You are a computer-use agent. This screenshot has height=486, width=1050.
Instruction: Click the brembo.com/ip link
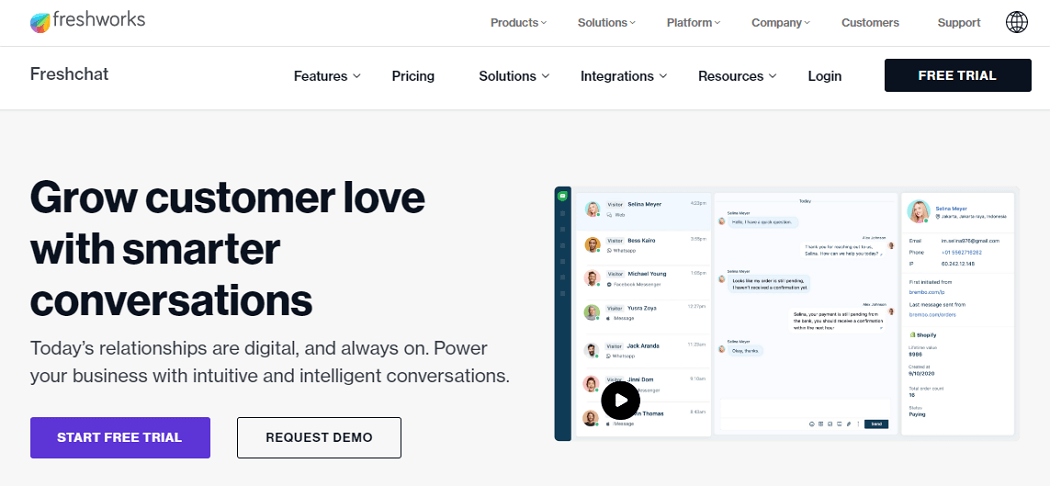(x=926, y=293)
